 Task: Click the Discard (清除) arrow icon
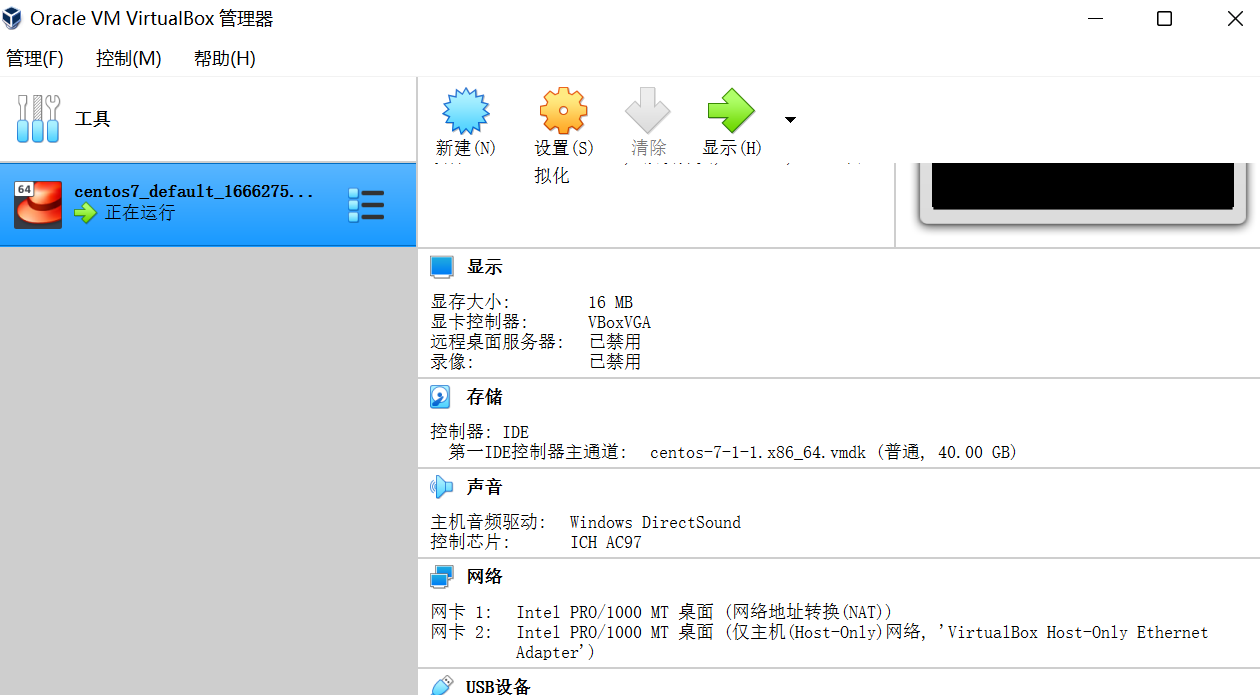(648, 110)
